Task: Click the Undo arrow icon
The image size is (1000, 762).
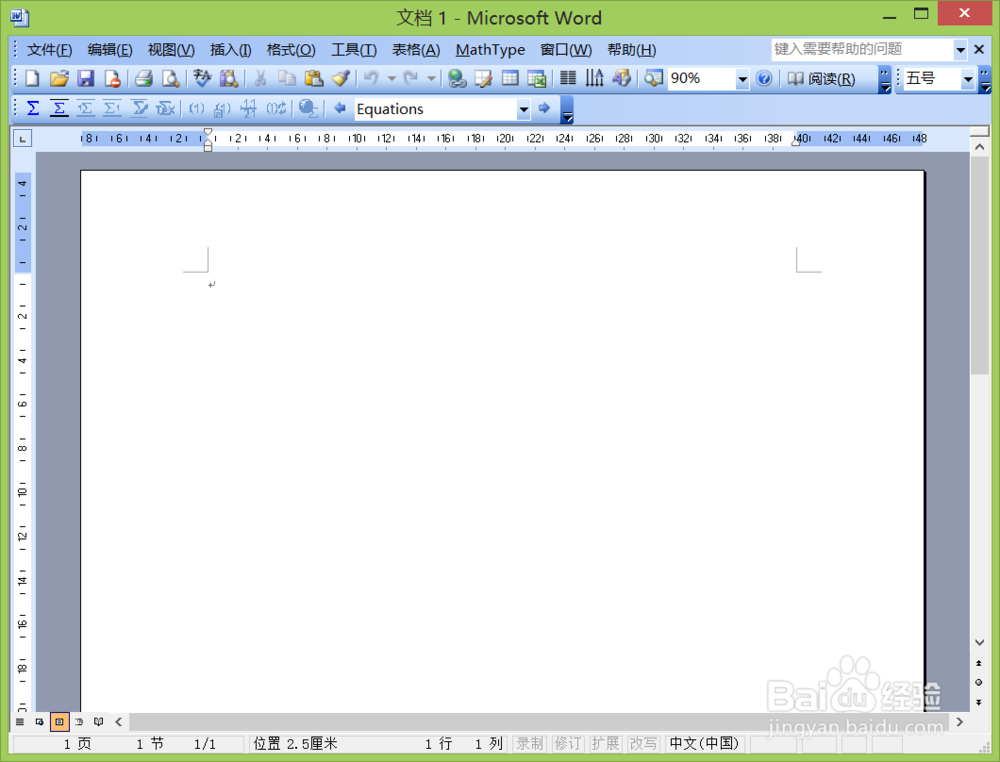Action: click(x=371, y=78)
